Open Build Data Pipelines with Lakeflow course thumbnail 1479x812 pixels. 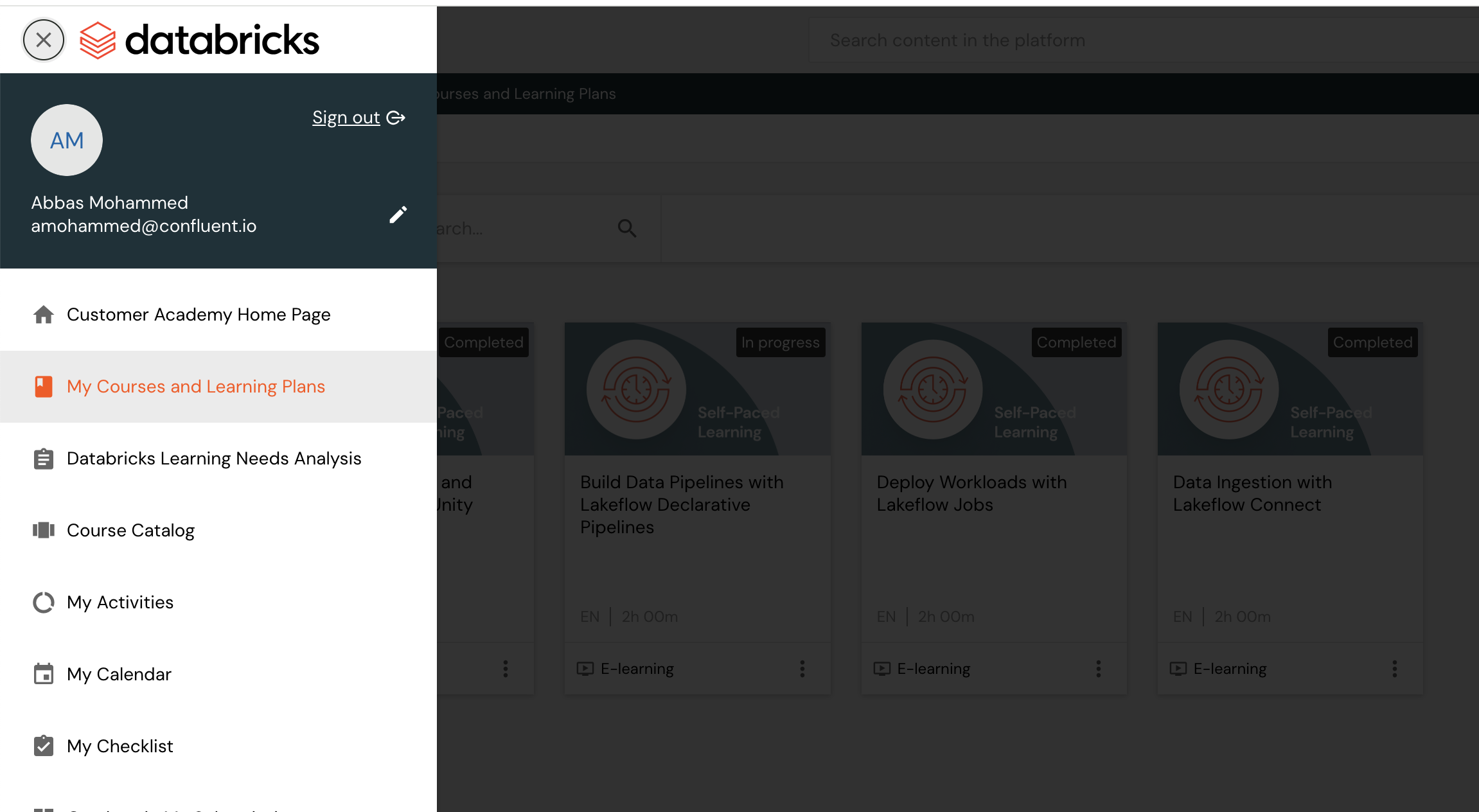[x=697, y=389]
